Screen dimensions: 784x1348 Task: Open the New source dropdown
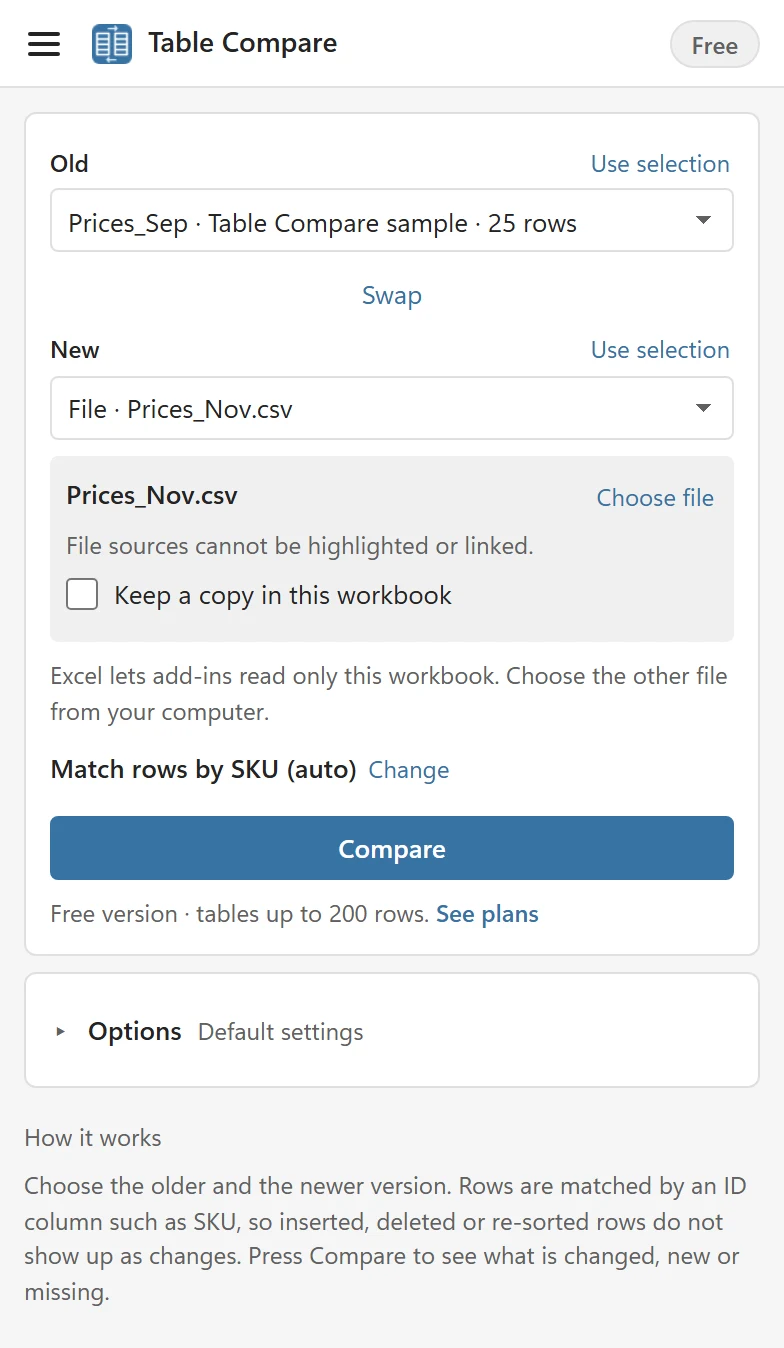[x=392, y=408]
